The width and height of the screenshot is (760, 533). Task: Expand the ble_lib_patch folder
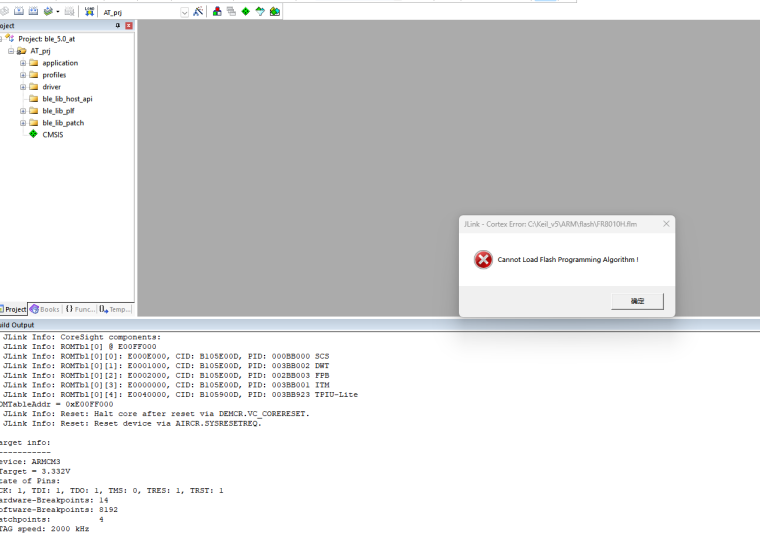(x=23, y=123)
